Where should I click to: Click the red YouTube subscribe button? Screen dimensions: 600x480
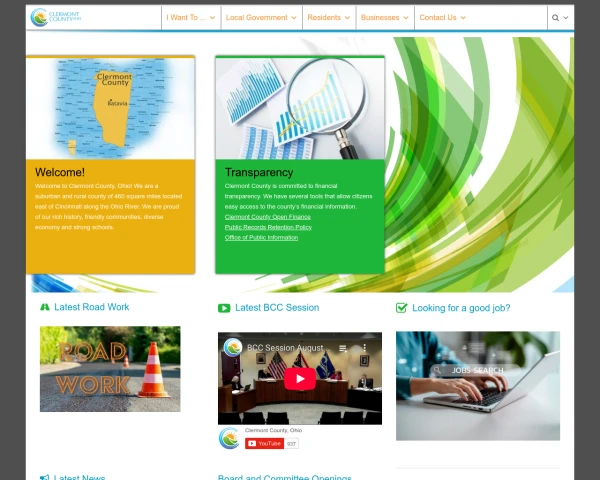pyautogui.click(x=264, y=444)
